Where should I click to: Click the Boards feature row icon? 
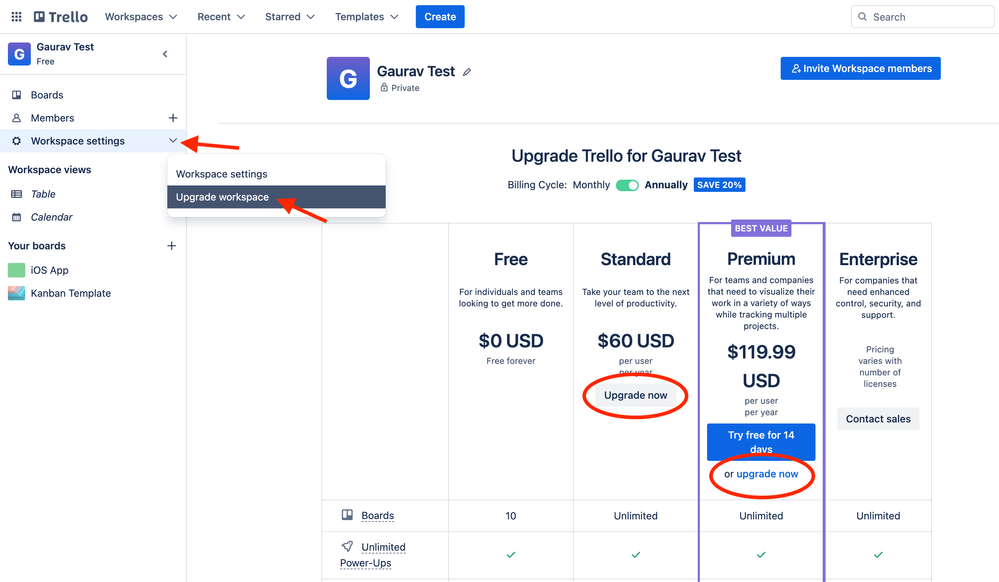coord(347,514)
